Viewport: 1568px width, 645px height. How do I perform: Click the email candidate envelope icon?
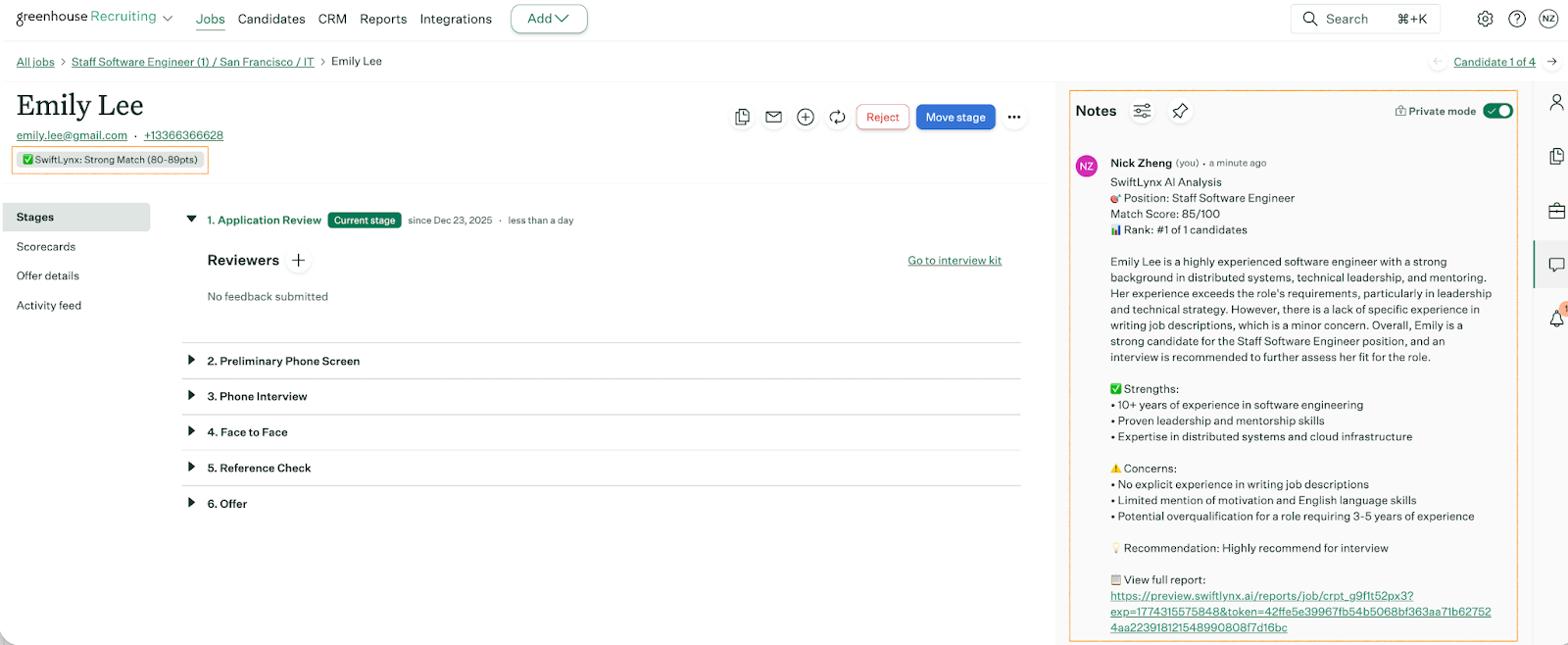pyautogui.click(x=773, y=117)
